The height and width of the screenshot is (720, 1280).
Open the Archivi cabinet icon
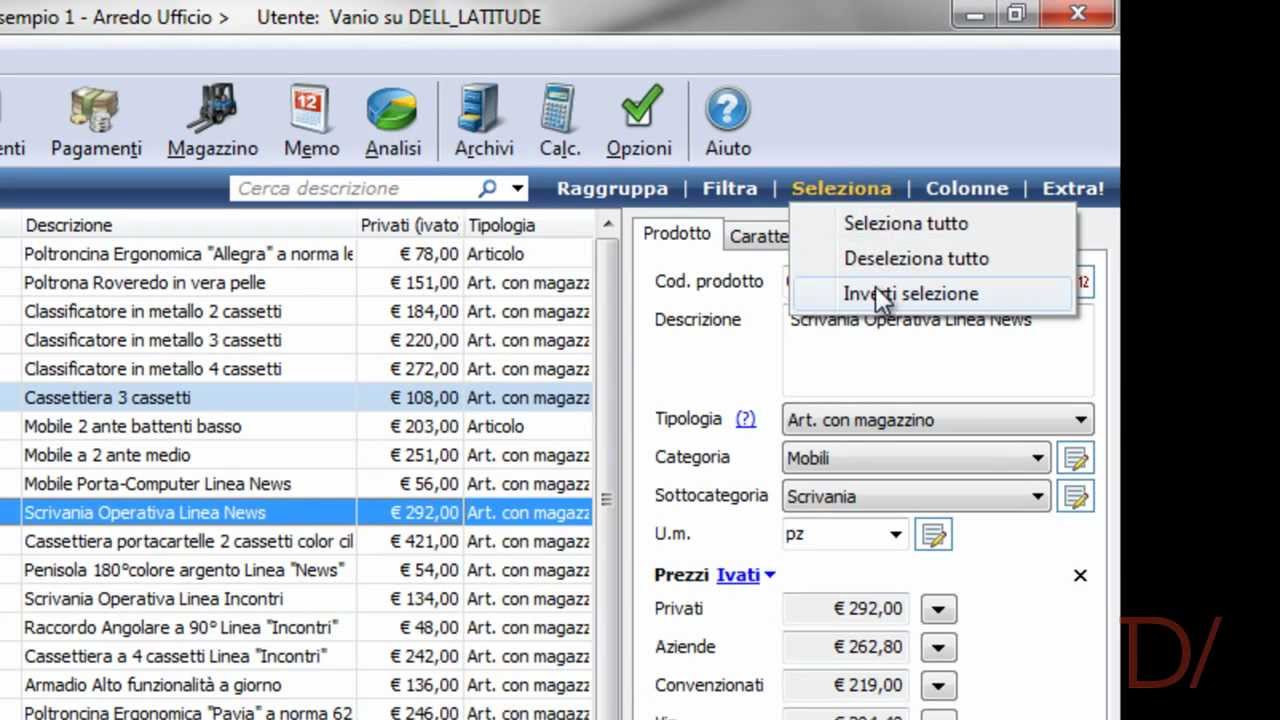click(x=483, y=121)
